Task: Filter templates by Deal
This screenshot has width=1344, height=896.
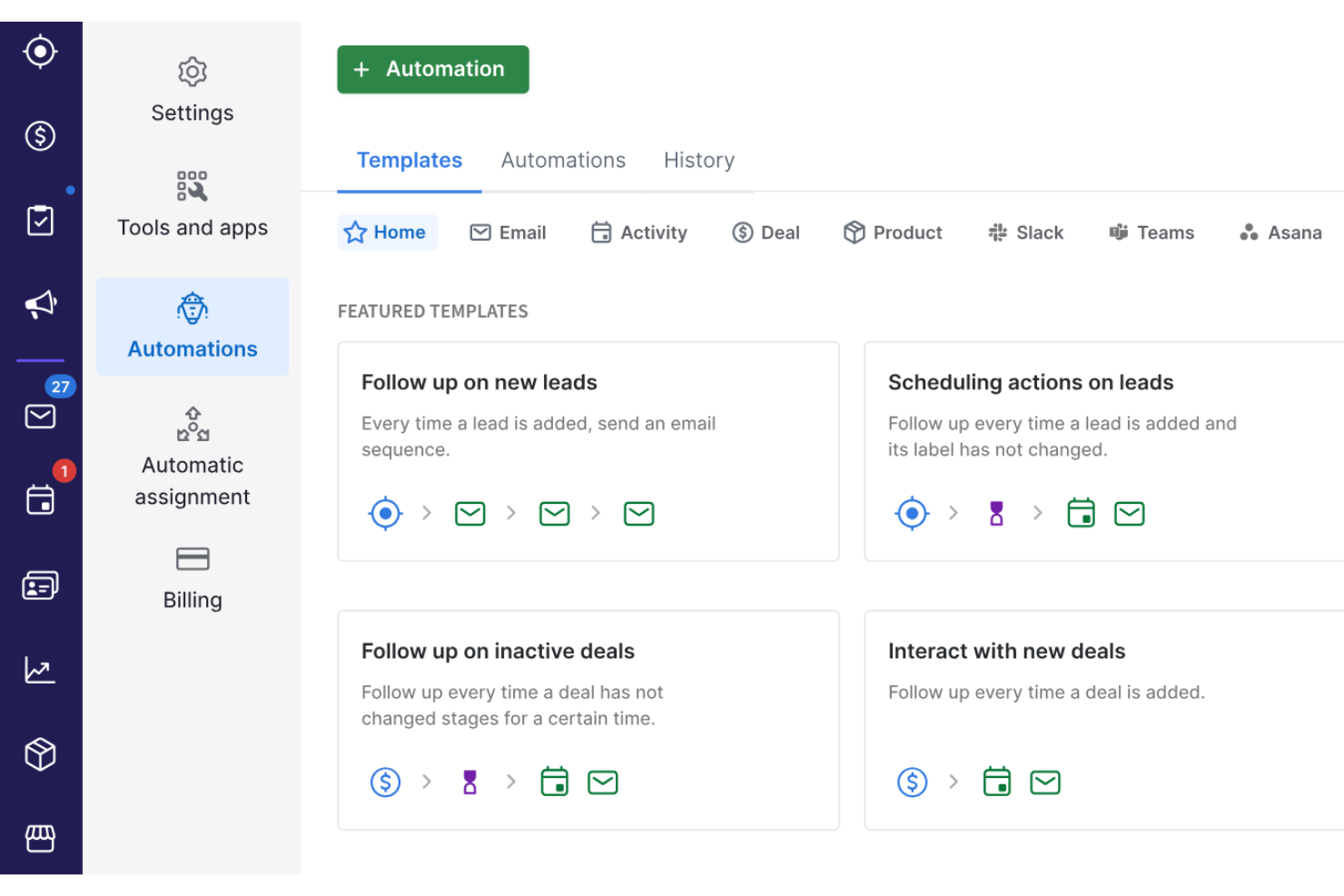Action: tap(766, 232)
